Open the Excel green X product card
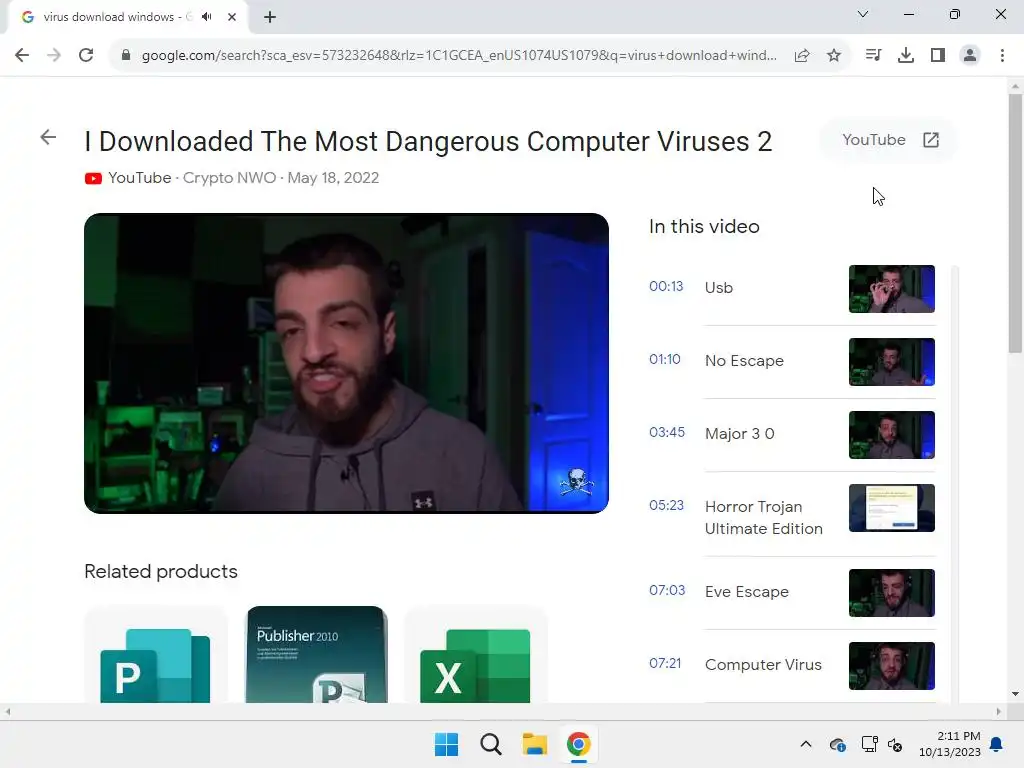Viewport: 1024px width, 768px height. [475, 655]
